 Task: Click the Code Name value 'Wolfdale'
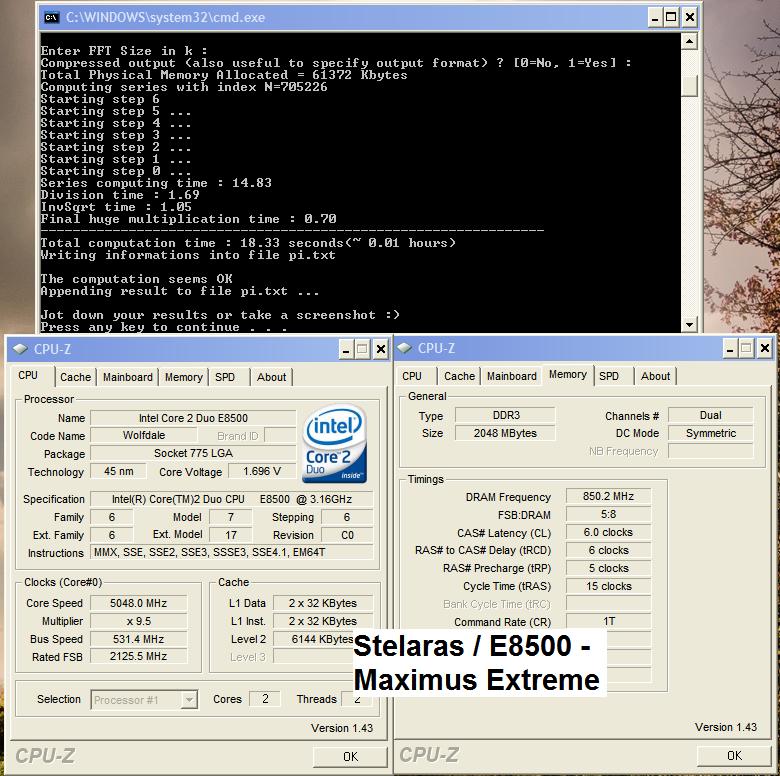tap(144, 435)
